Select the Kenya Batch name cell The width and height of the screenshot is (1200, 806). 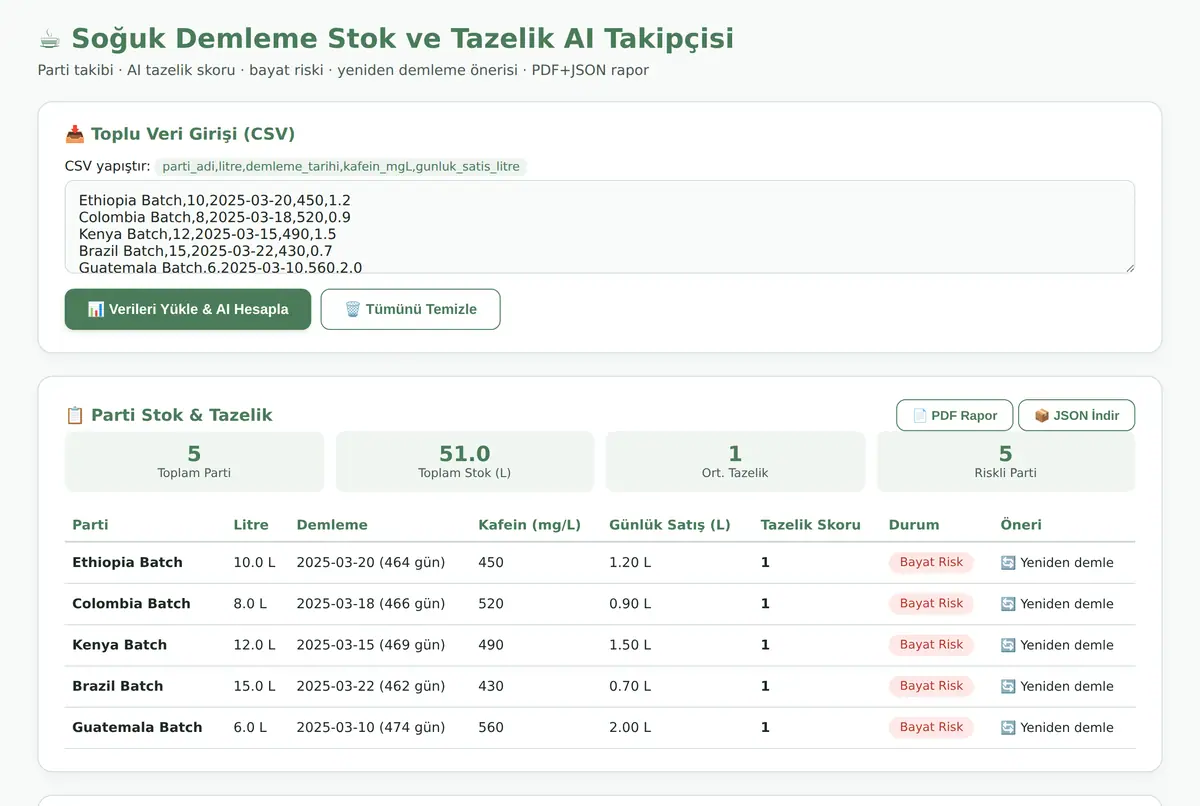pos(119,645)
